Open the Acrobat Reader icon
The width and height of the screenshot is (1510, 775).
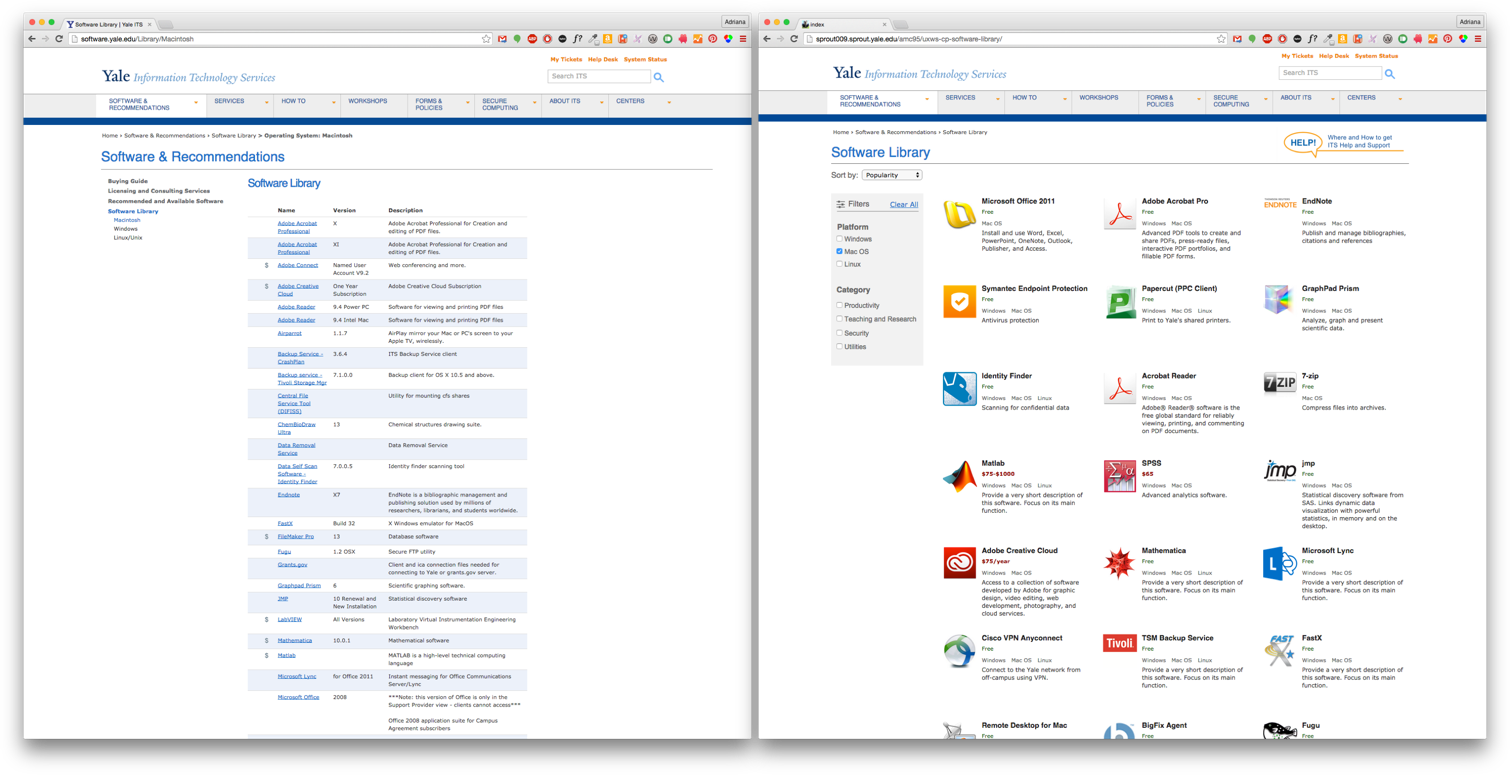click(x=1120, y=388)
